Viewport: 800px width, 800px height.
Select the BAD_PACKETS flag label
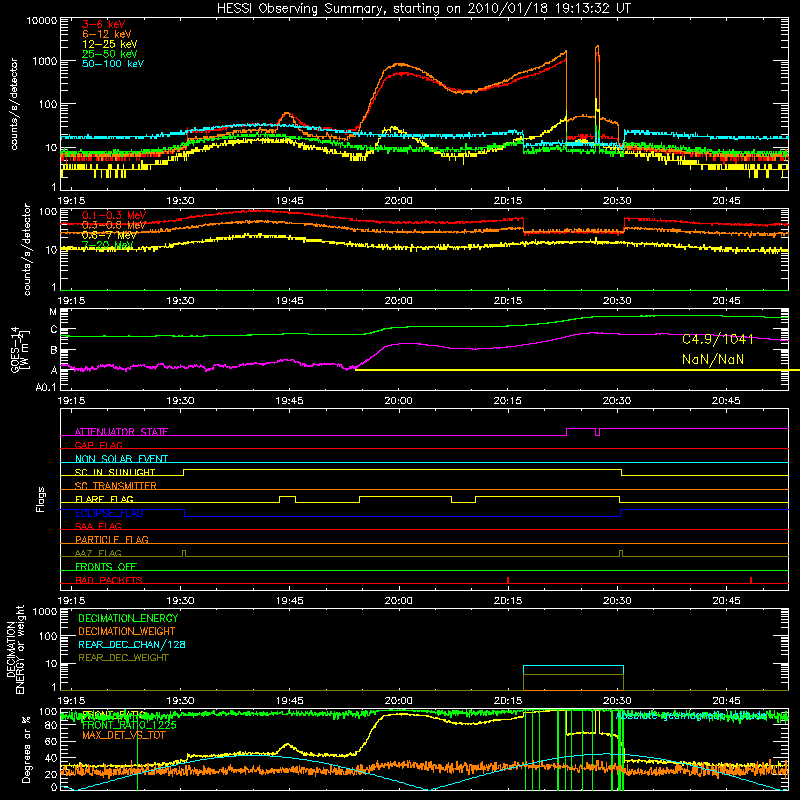tap(109, 580)
